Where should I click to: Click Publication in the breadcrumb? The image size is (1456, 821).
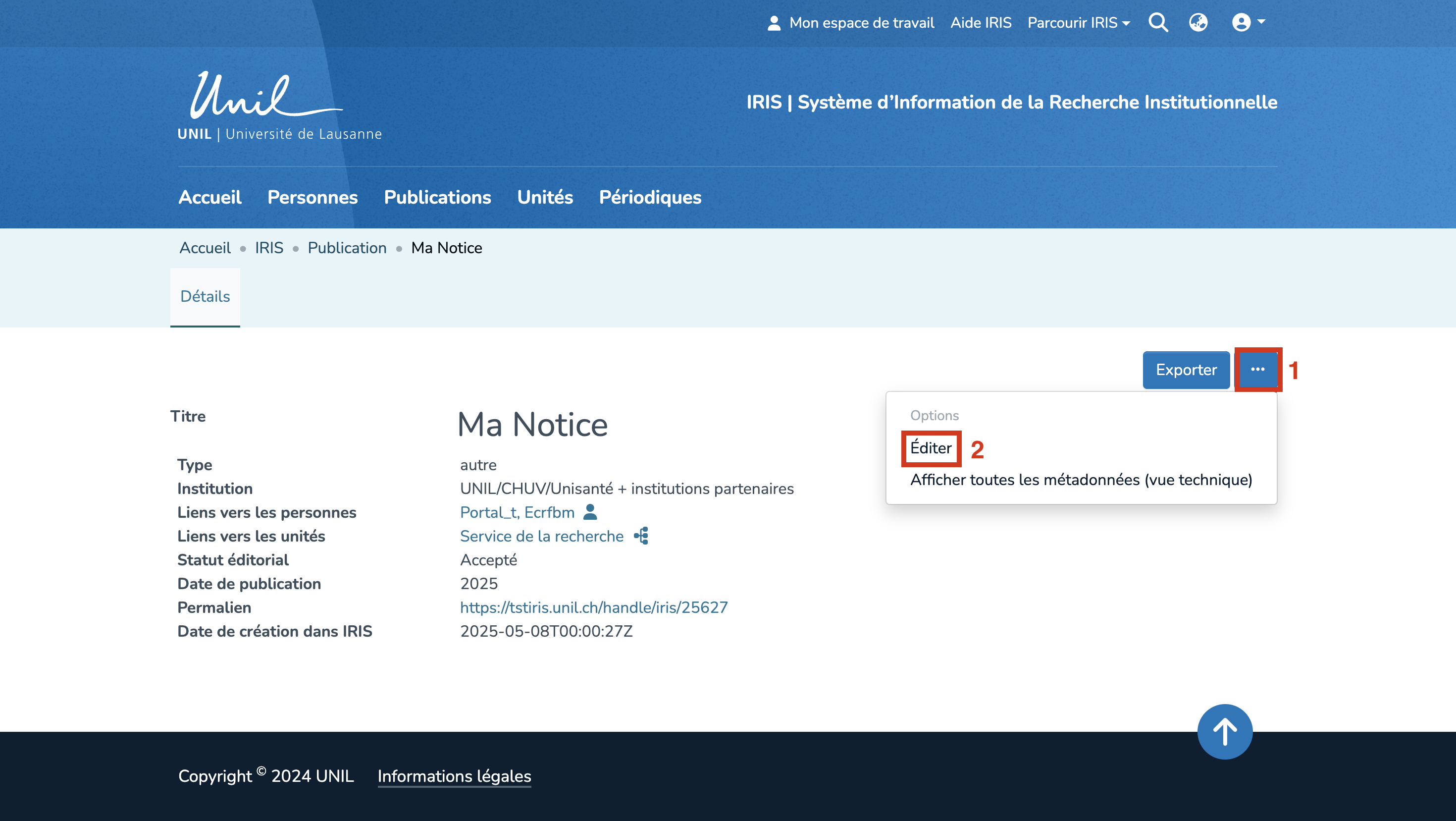pos(347,248)
